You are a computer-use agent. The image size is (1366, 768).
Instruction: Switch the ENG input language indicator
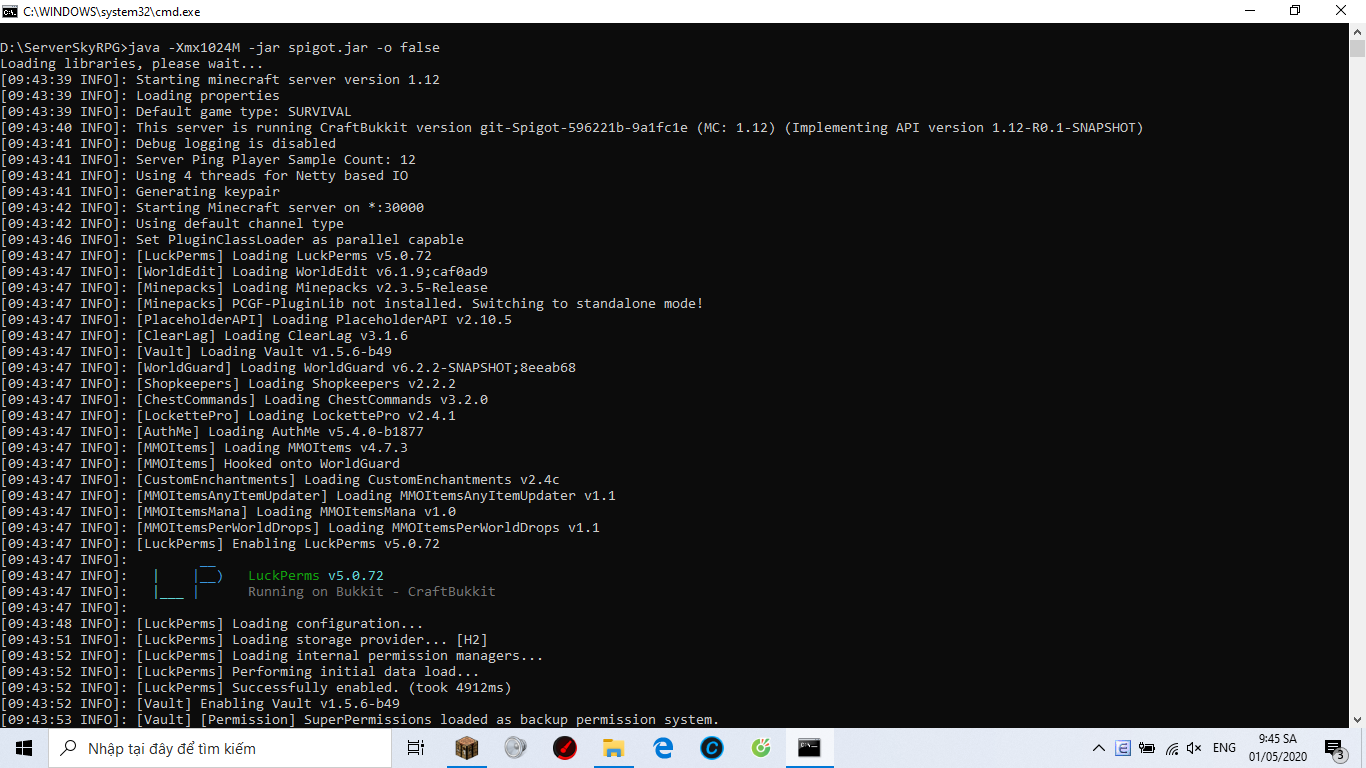(x=1224, y=748)
